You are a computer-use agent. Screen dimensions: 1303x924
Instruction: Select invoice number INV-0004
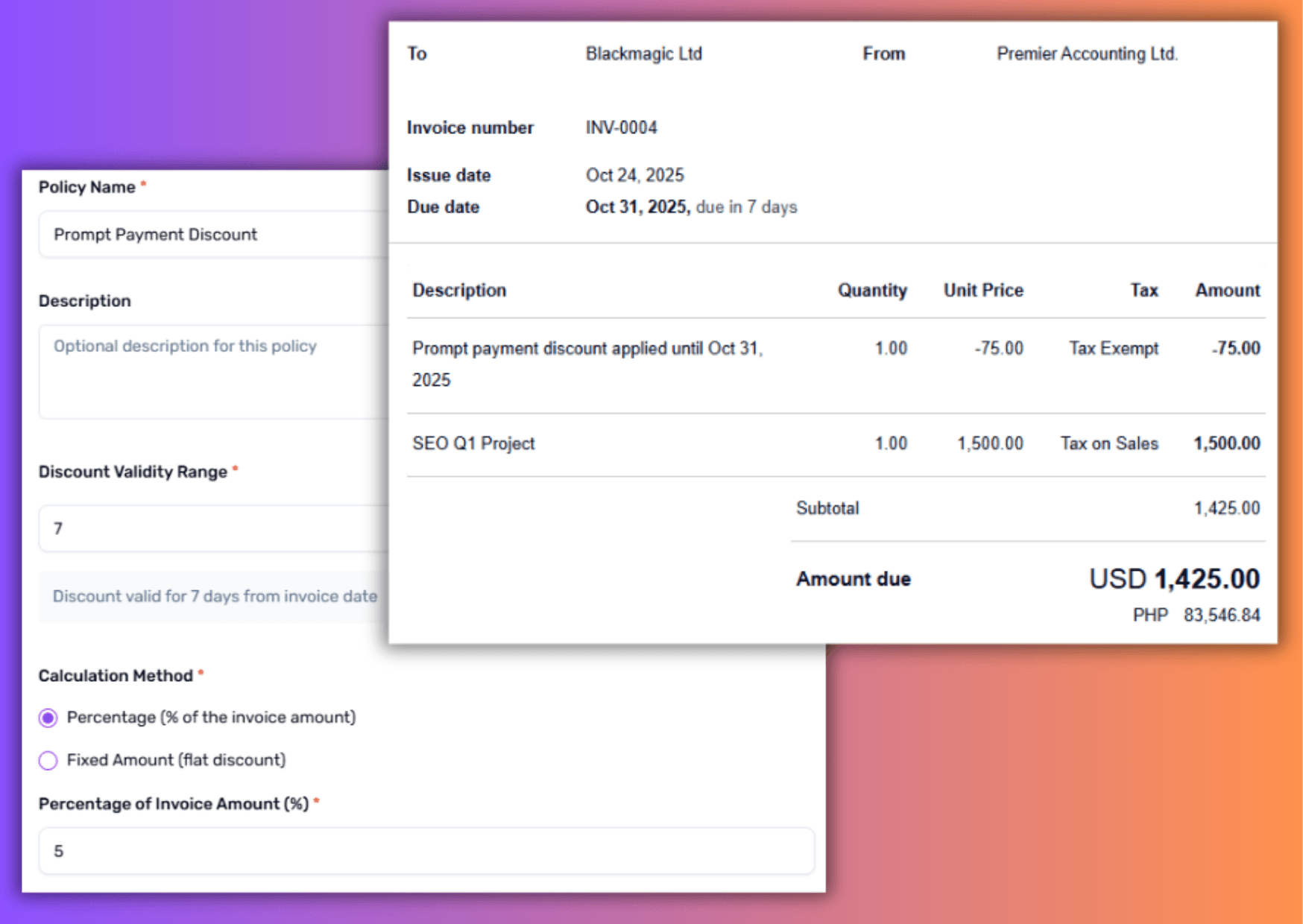coord(621,127)
